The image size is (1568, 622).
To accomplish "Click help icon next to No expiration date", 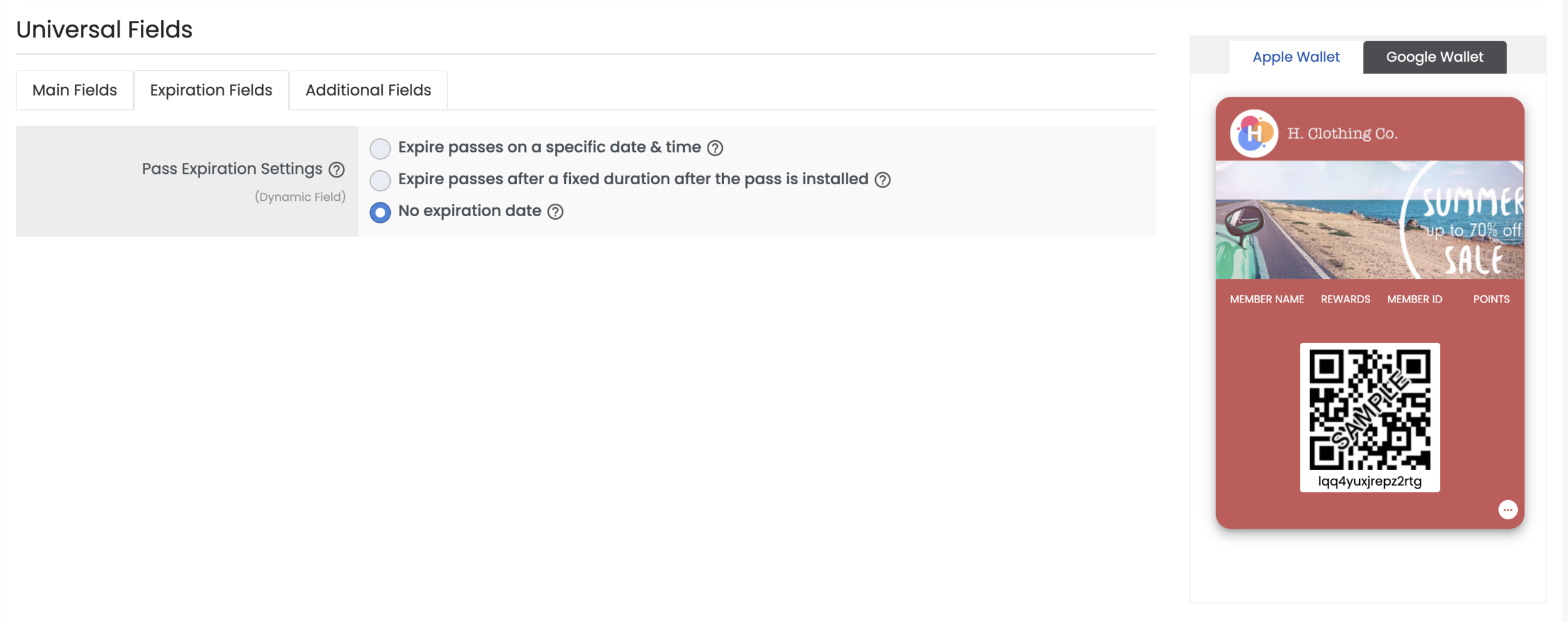I will [x=555, y=212].
